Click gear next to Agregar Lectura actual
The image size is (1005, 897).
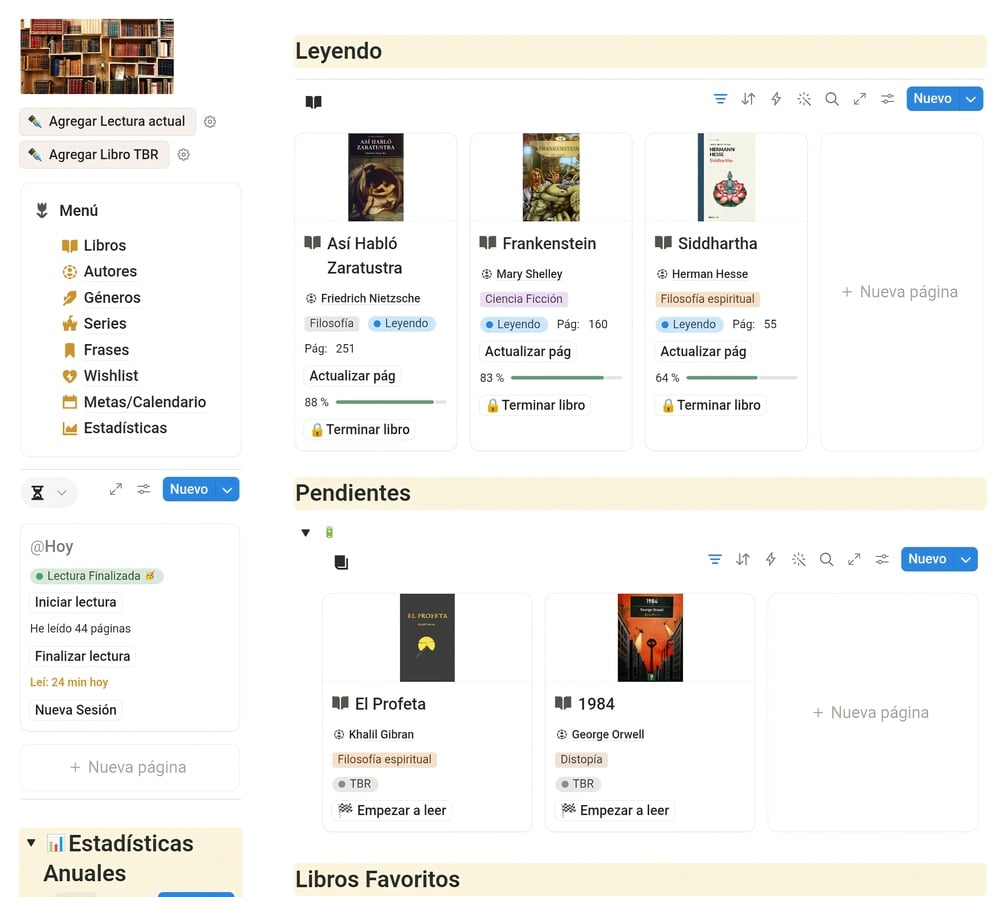[210, 122]
